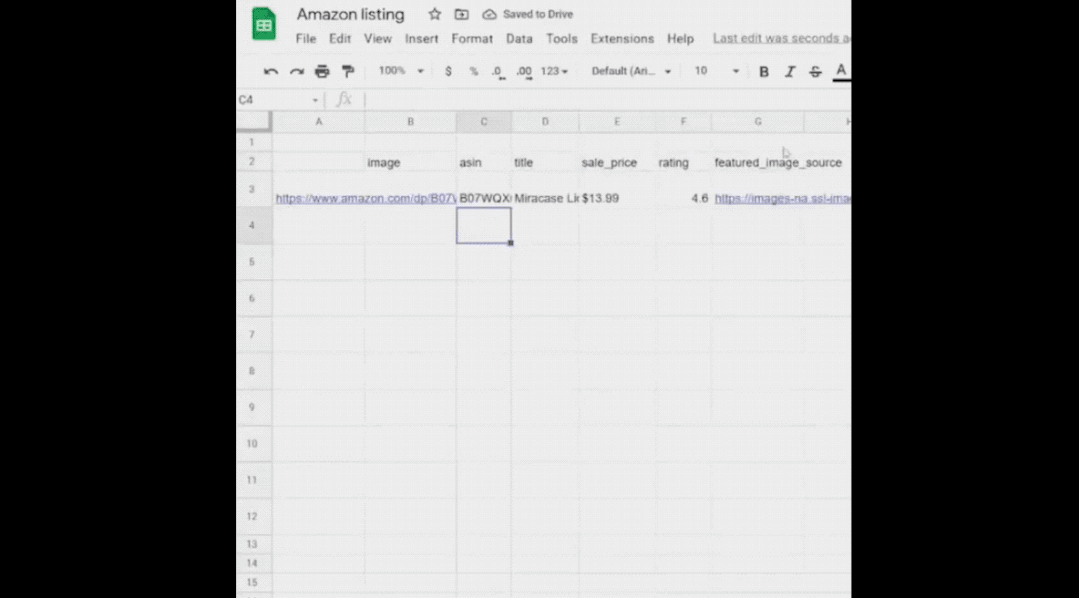Select the Miracase title cell
1079x598 pixels.
pyautogui.click(x=545, y=190)
